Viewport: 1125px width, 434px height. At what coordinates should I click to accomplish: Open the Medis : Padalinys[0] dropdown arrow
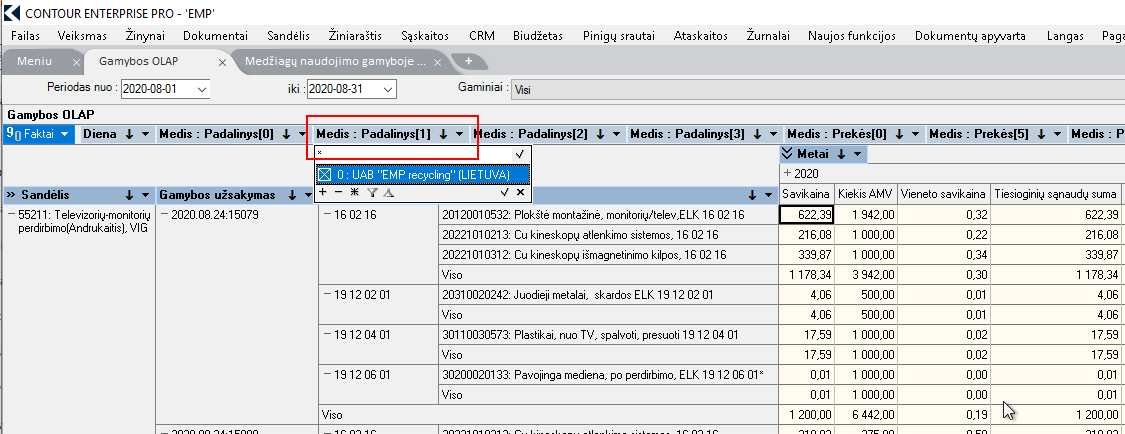click(302, 134)
